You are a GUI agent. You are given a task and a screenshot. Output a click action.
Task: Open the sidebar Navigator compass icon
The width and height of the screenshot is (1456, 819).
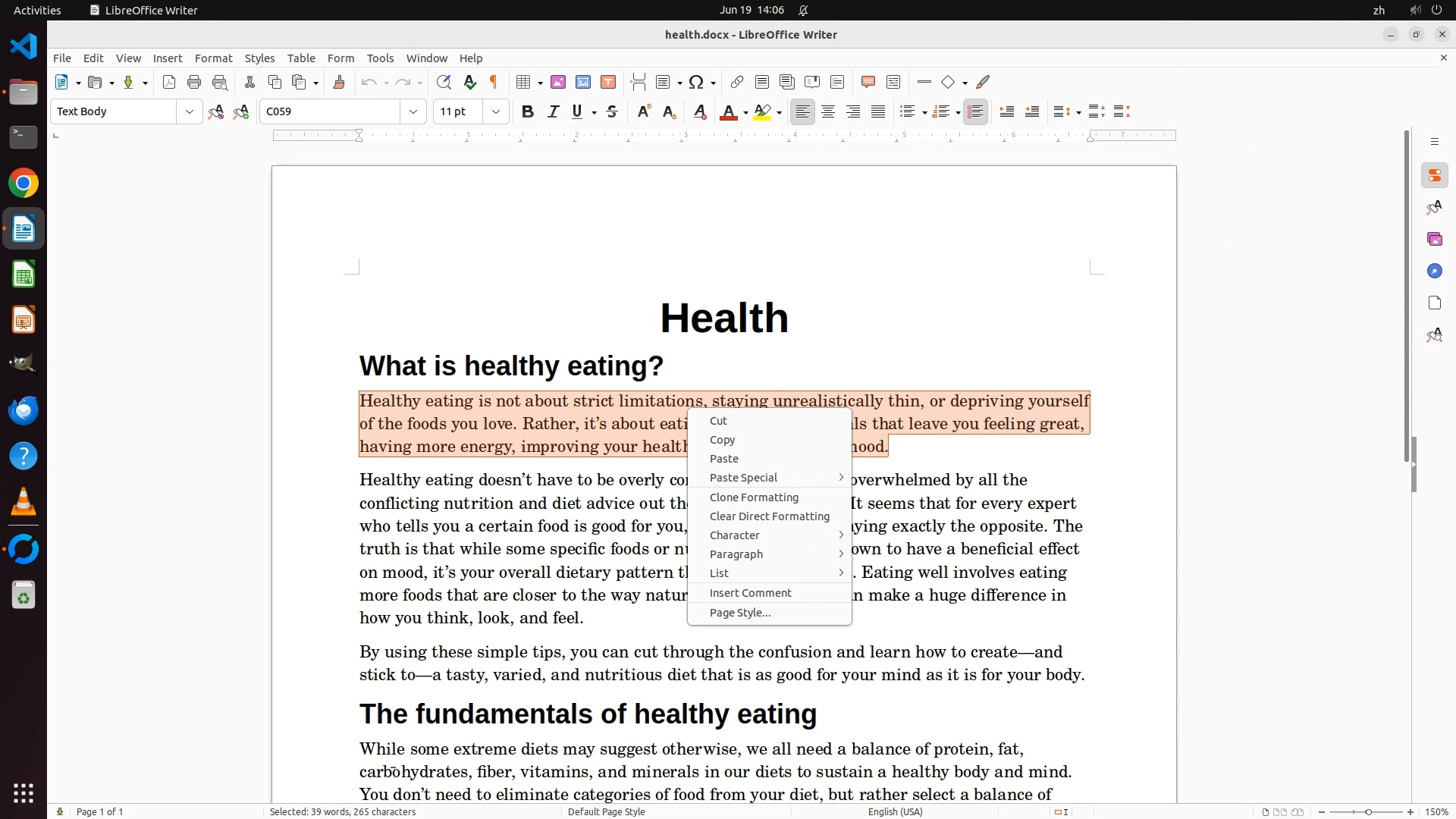coord(1434,271)
